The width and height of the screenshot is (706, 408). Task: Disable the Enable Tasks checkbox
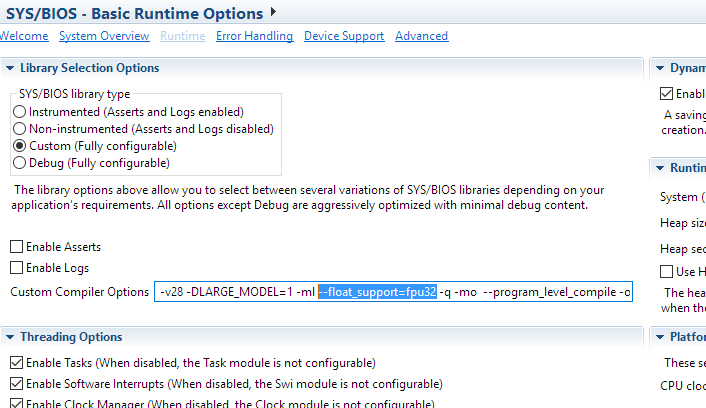17,362
